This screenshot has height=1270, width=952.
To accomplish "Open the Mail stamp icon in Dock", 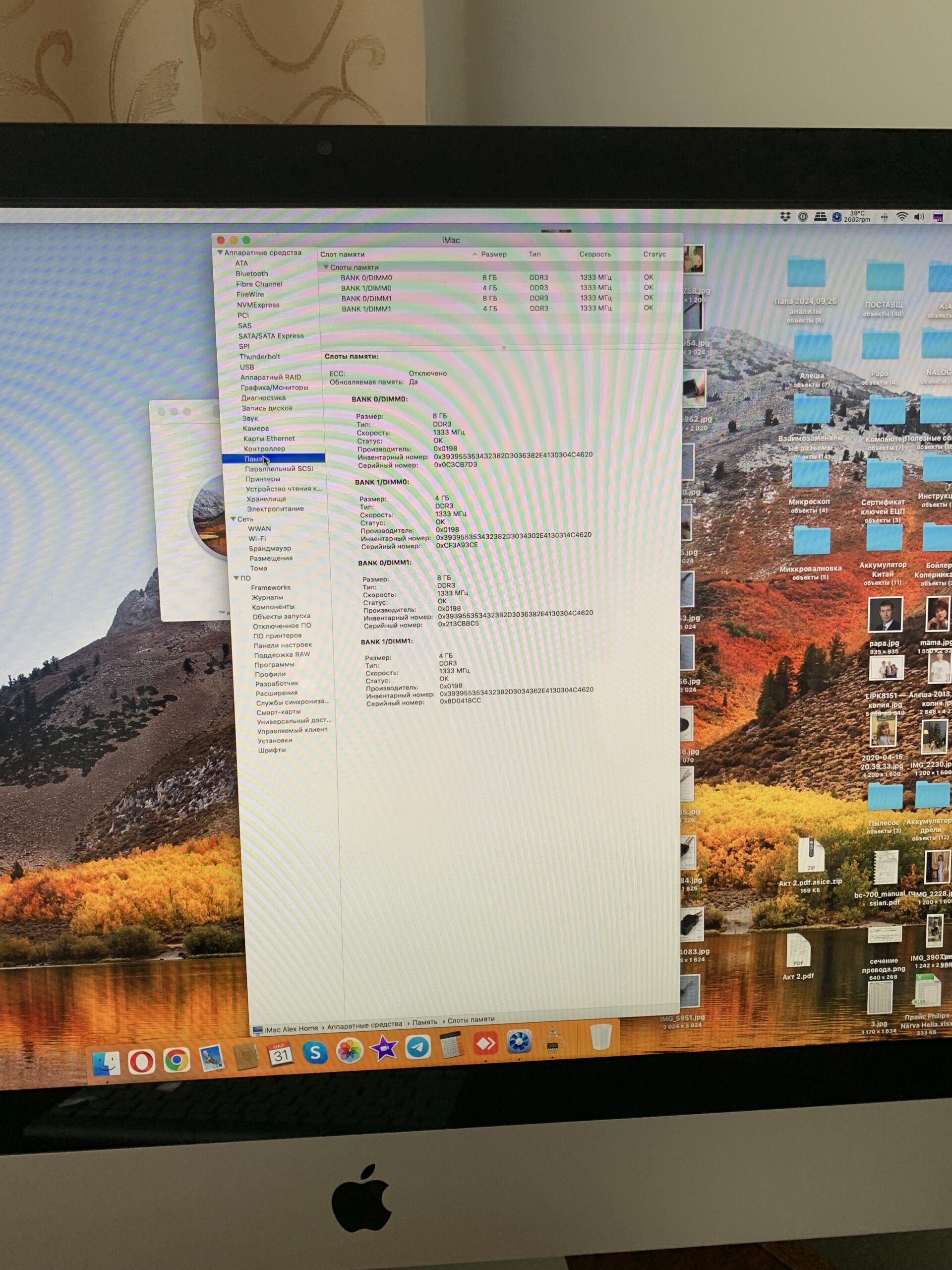I will point(211,1058).
